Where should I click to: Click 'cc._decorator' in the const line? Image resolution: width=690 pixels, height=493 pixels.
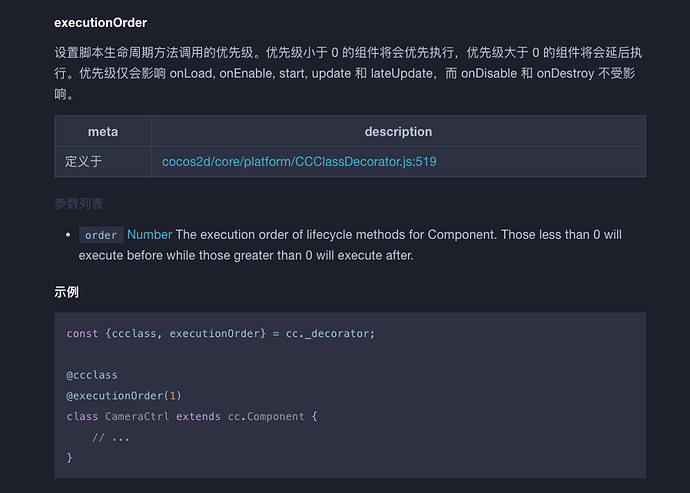(329, 333)
